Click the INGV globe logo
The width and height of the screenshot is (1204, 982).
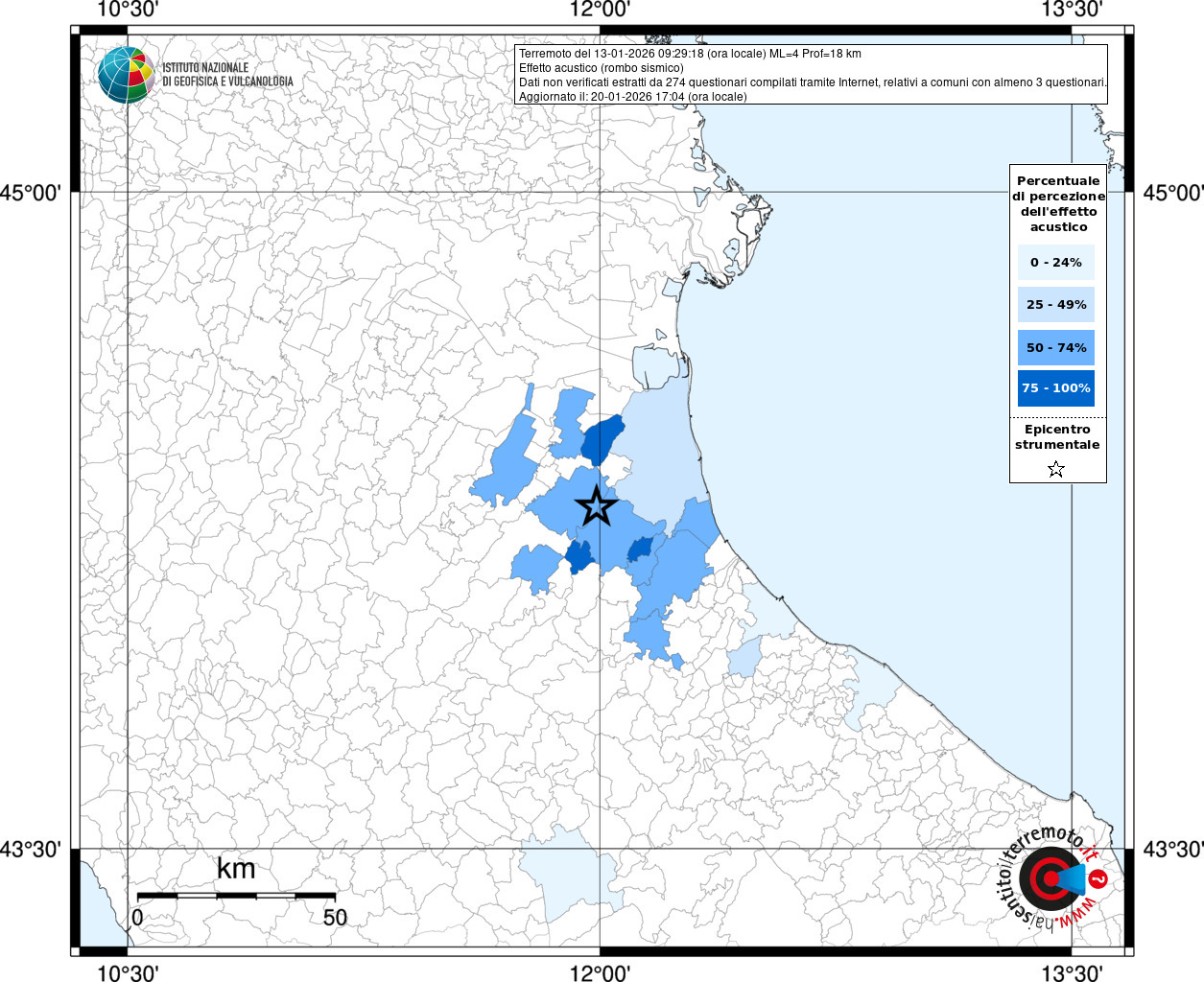point(126,74)
